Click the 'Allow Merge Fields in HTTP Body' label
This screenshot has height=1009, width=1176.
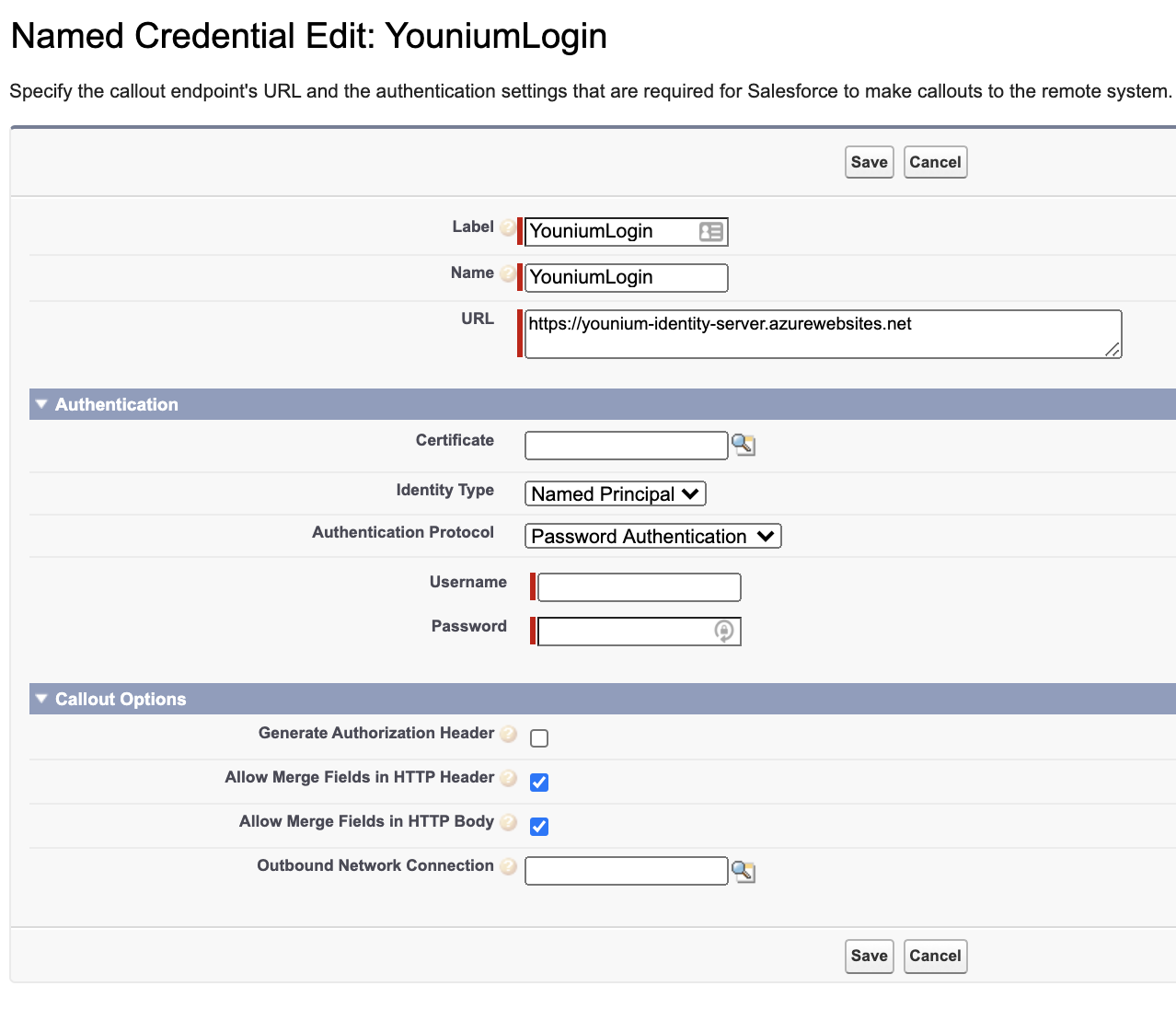367,821
